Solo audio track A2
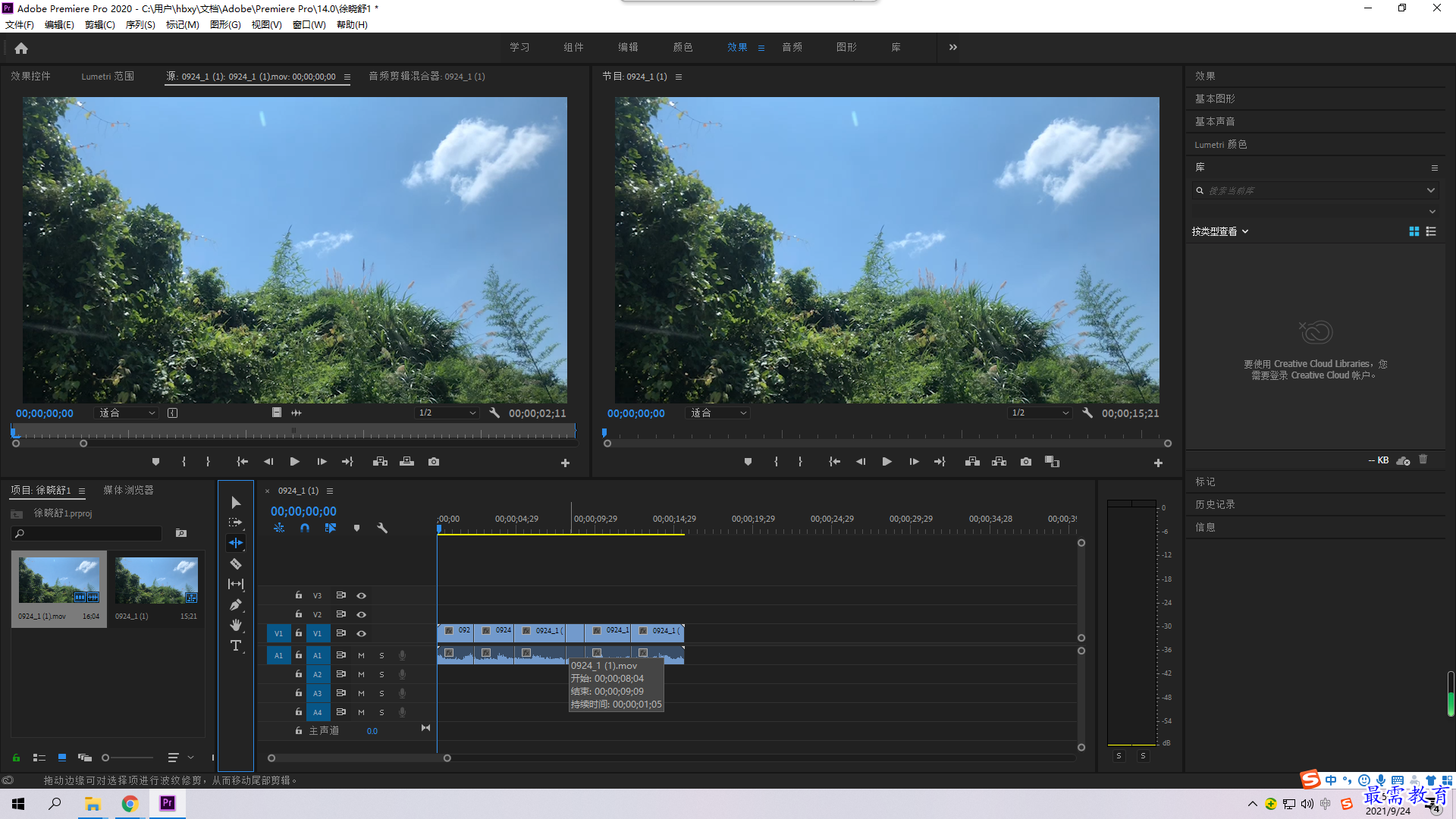This screenshot has width=1456, height=819. pos(381,674)
